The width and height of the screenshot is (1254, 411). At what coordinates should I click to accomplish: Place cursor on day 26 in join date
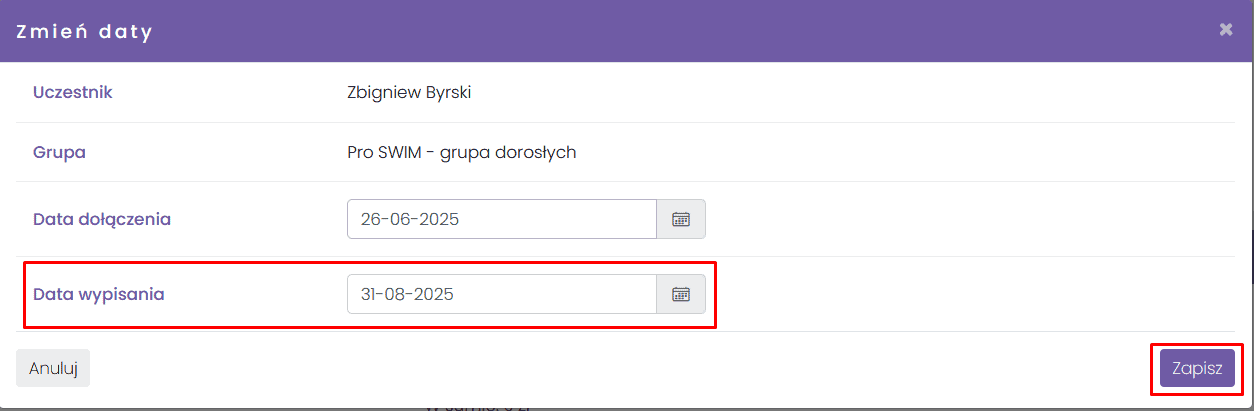tap(370, 219)
